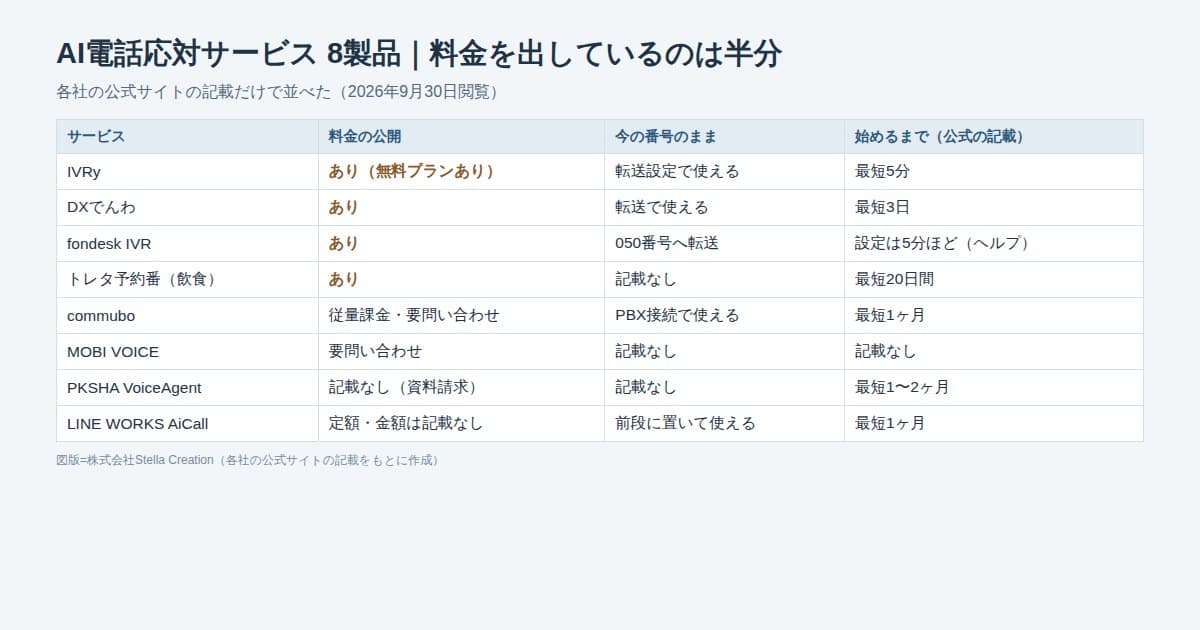The height and width of the screenshot is (630, 1200).
Task: Click 記載なし number cell in MOBI VOICE row
Action: [724, 351]
